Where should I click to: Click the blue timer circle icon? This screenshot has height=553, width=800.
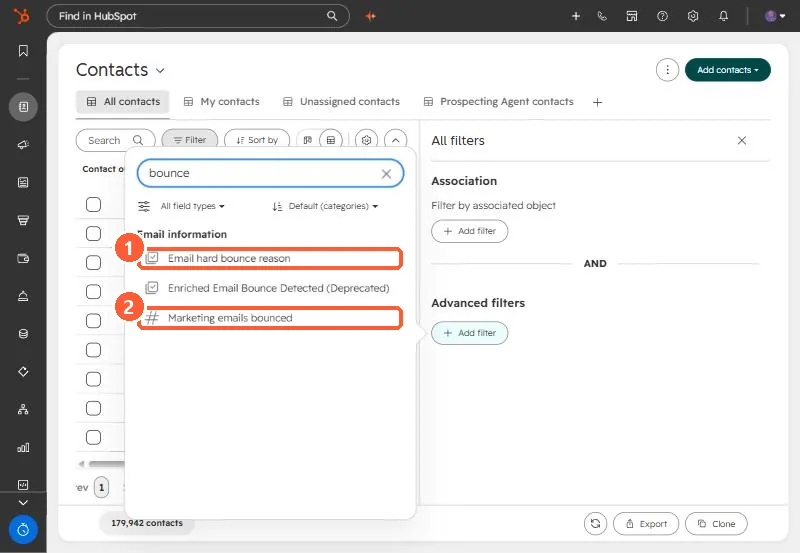(x=23, y=530)
